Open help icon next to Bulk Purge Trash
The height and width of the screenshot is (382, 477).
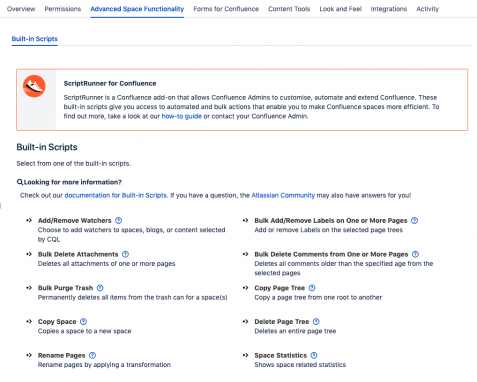click(100, 288)
